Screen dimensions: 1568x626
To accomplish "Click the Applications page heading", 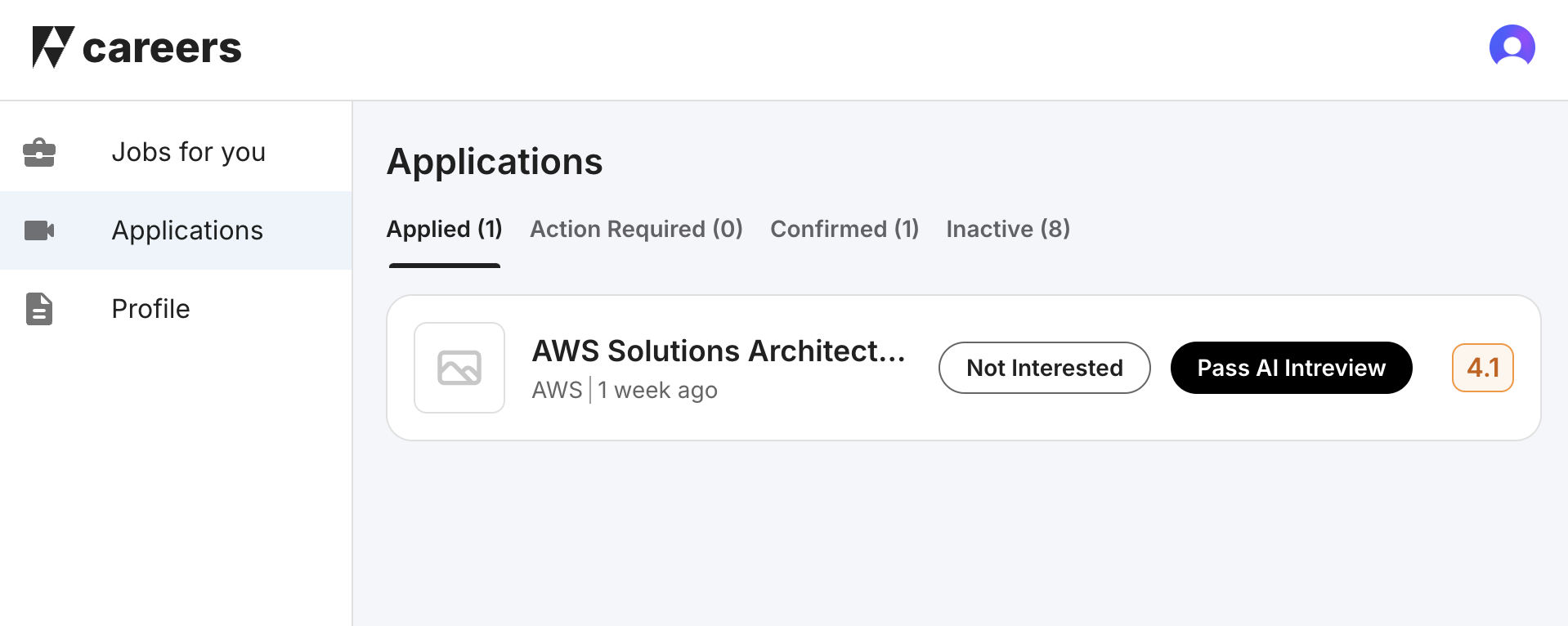I will [x=495, y=161].
